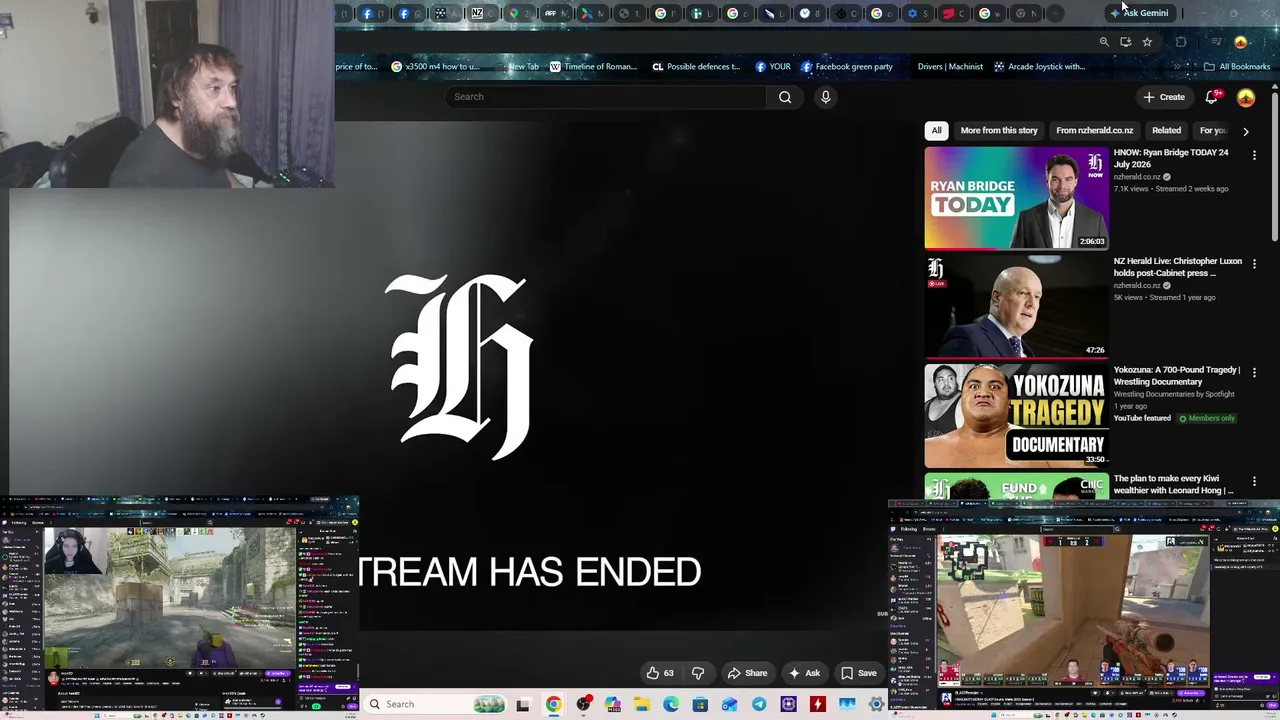The width and height of the screenshot is (1280, 720).
Task: Click the New Tab bookmark
Action: point(519,67)
